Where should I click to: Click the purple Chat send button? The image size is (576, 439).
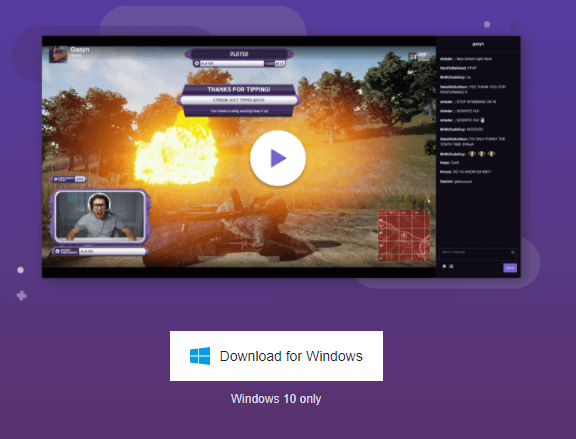[510, 268]
